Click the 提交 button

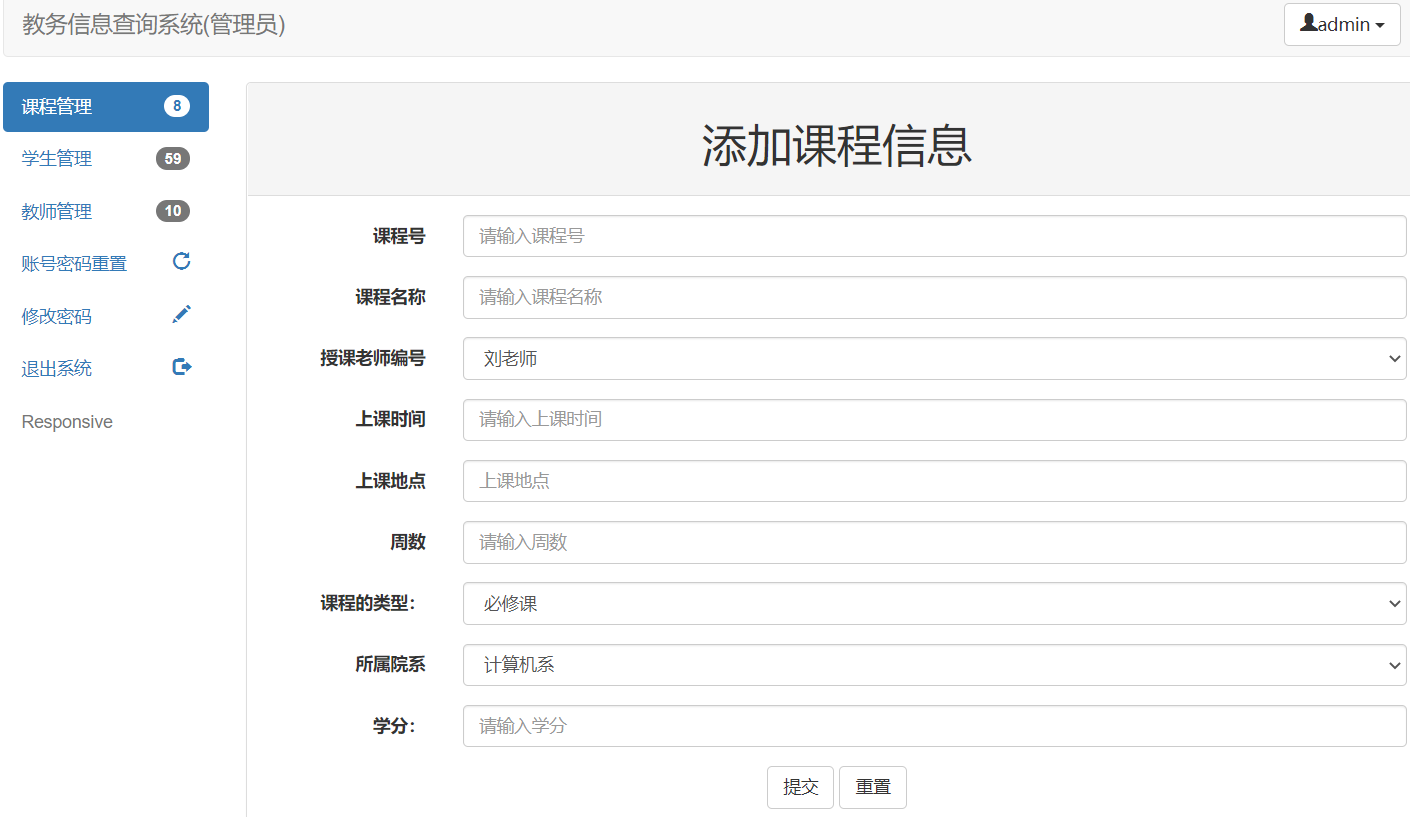click(800, 787)
